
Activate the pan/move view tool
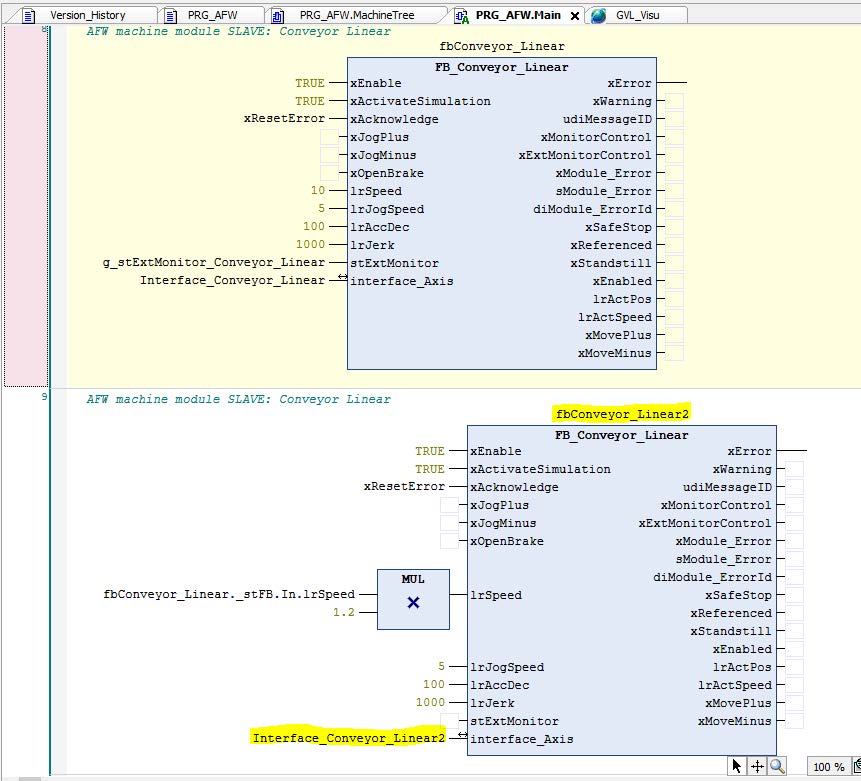coord(757,766)
